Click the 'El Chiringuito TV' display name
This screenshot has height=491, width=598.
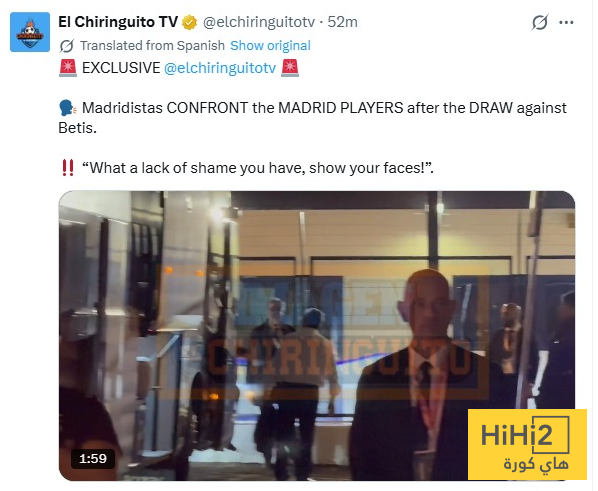[x=118, y=22]
